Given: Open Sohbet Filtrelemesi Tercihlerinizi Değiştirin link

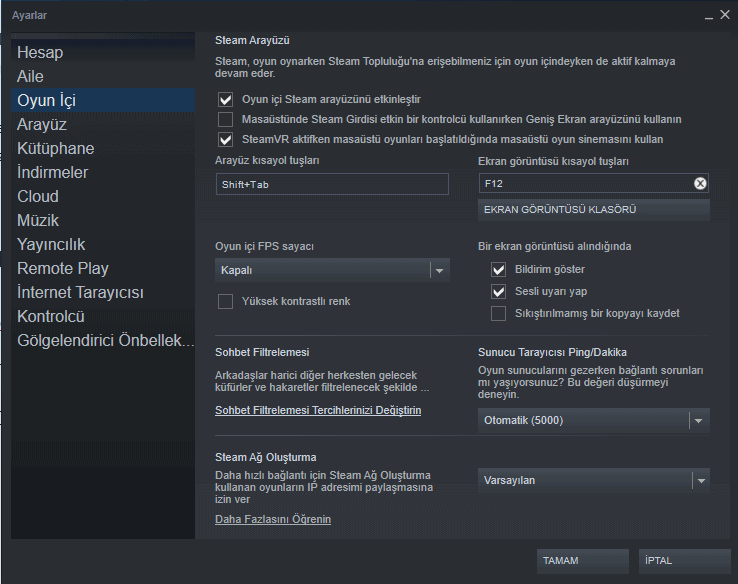Looking at the screenshot, I should point(318,411).
